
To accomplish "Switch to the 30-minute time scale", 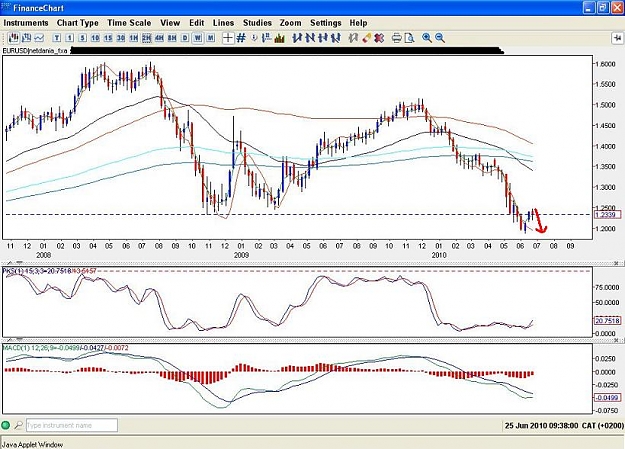I will pos(121,38).
